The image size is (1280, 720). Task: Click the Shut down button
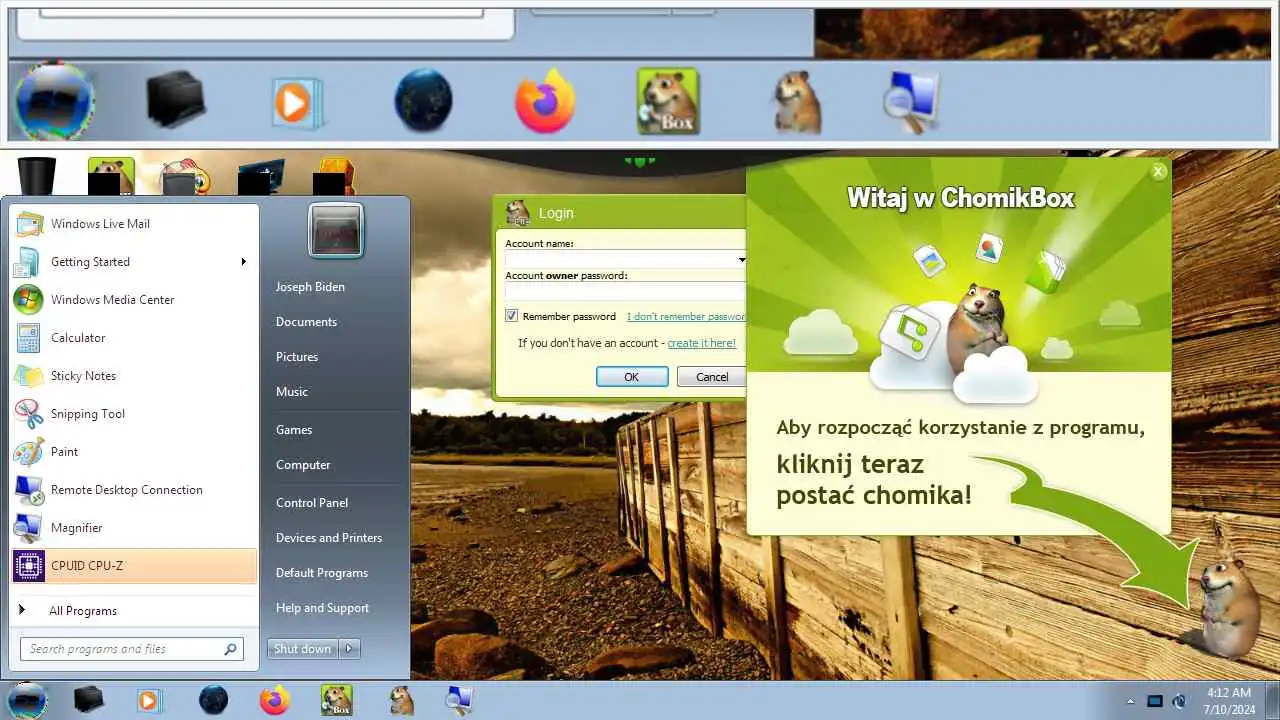tap(302, 649)
